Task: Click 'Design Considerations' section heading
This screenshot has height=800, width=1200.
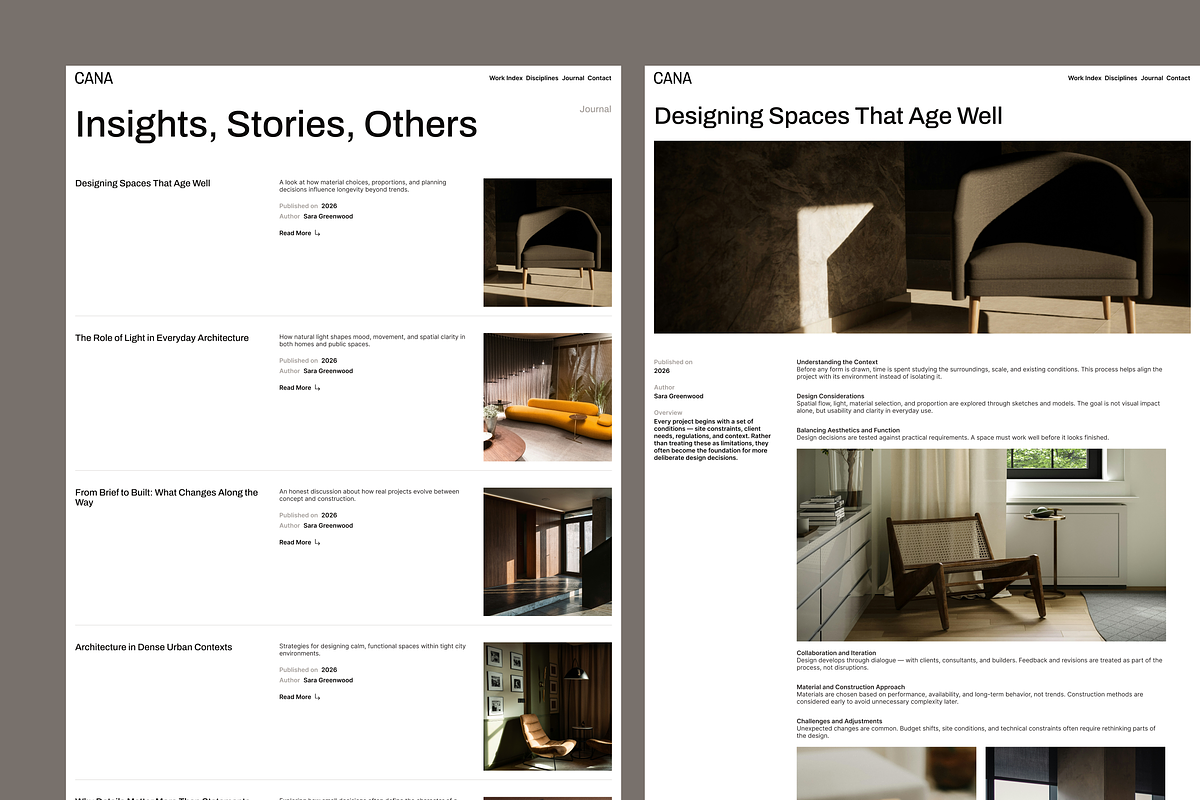Action: click(830, 396)
